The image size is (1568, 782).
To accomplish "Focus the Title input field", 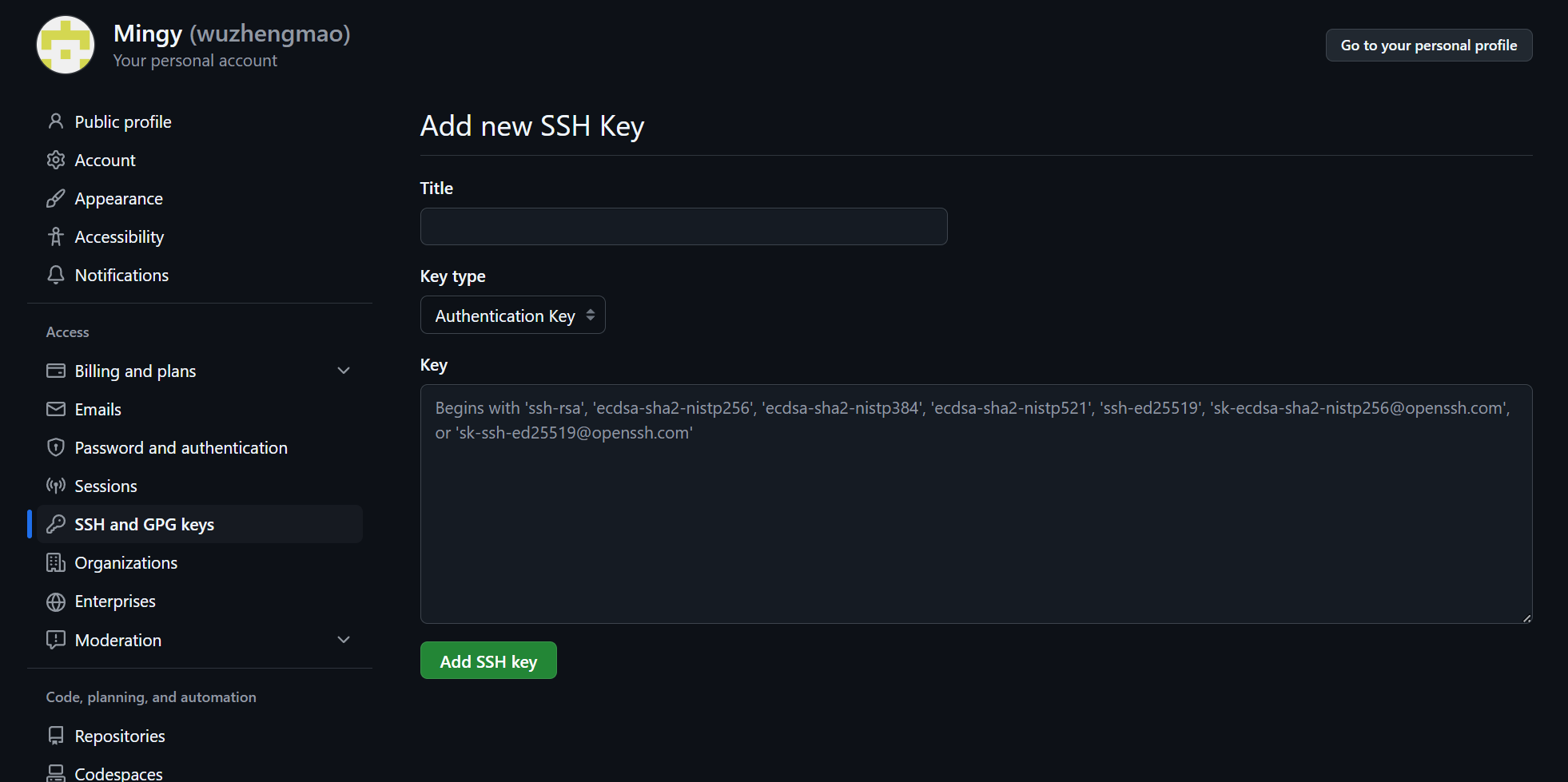I will (x=683, y=227).
